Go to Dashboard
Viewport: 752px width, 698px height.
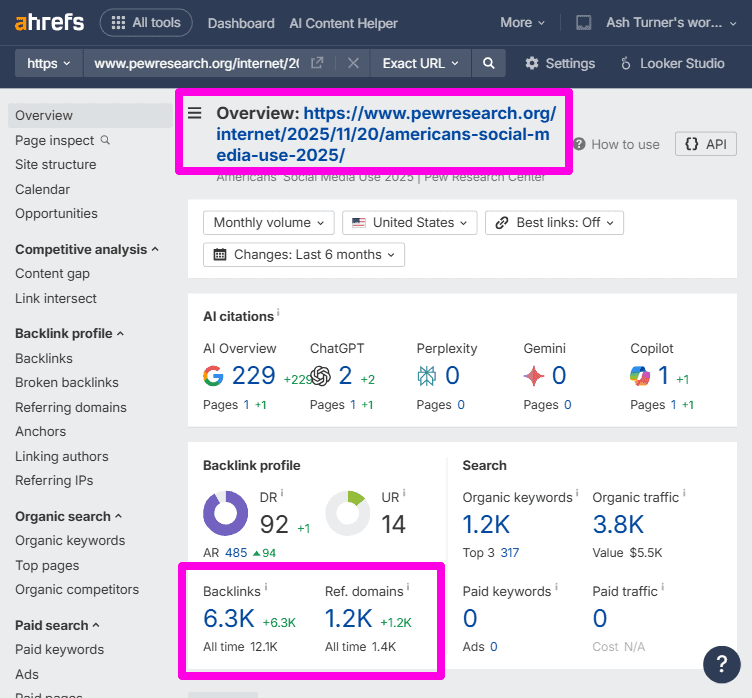tap(241, 23)
